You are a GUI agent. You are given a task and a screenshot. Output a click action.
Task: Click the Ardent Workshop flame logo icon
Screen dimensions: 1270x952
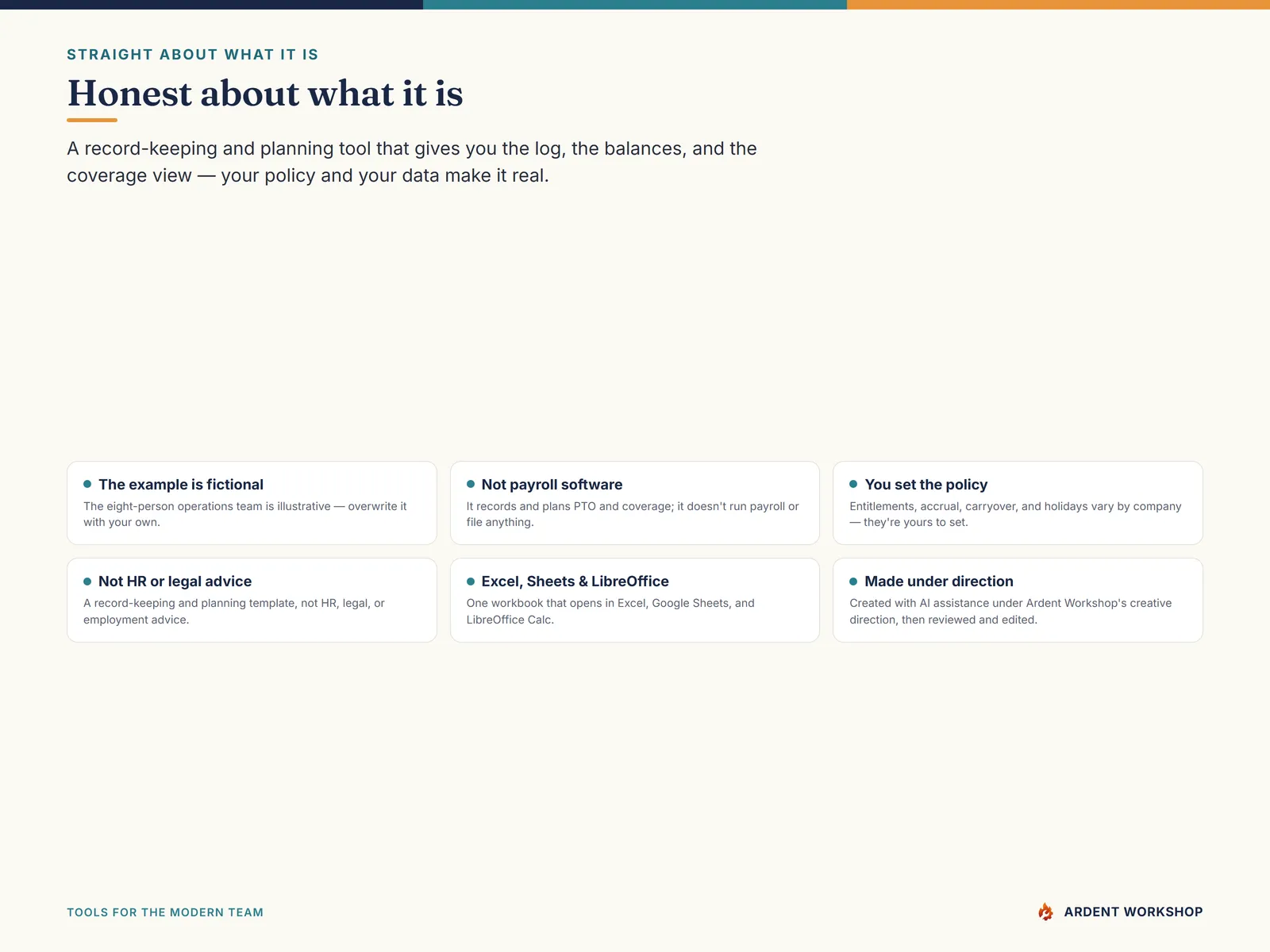click(x=1045, y=912)
